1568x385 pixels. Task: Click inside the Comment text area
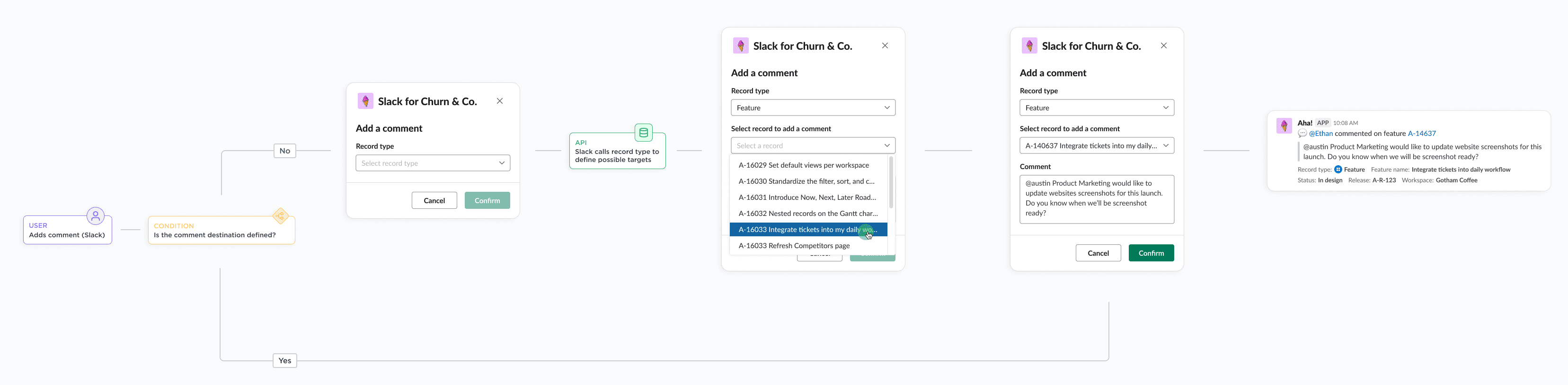pyautogui.click(x=1096, y=199)
